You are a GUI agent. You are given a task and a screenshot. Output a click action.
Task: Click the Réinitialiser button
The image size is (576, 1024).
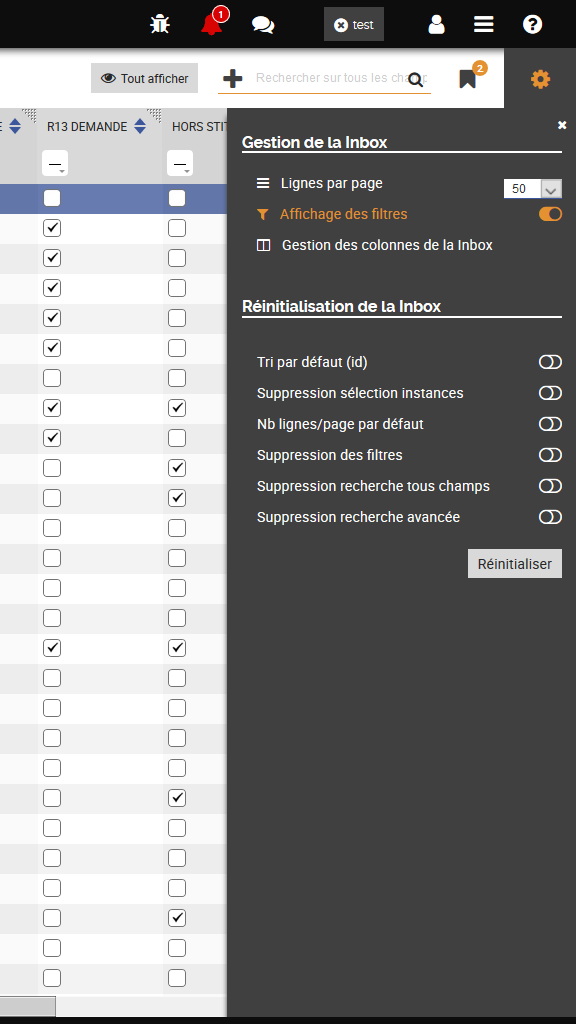click(515, 564)
